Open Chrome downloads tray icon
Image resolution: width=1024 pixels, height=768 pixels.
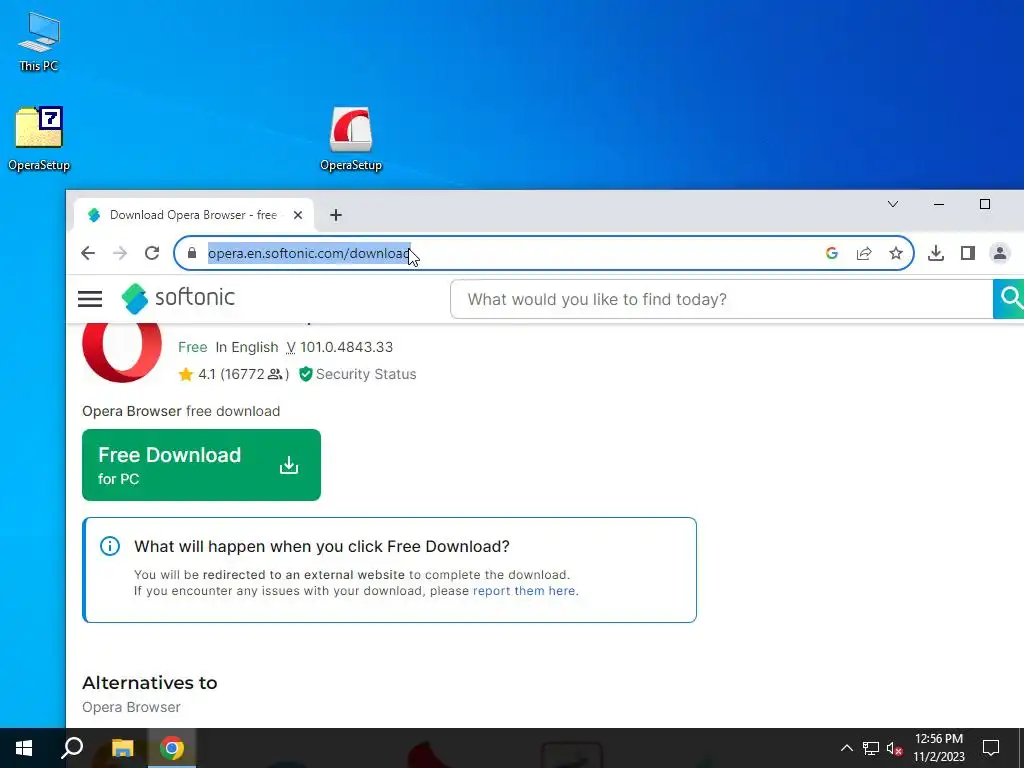[x=936, y=253]
